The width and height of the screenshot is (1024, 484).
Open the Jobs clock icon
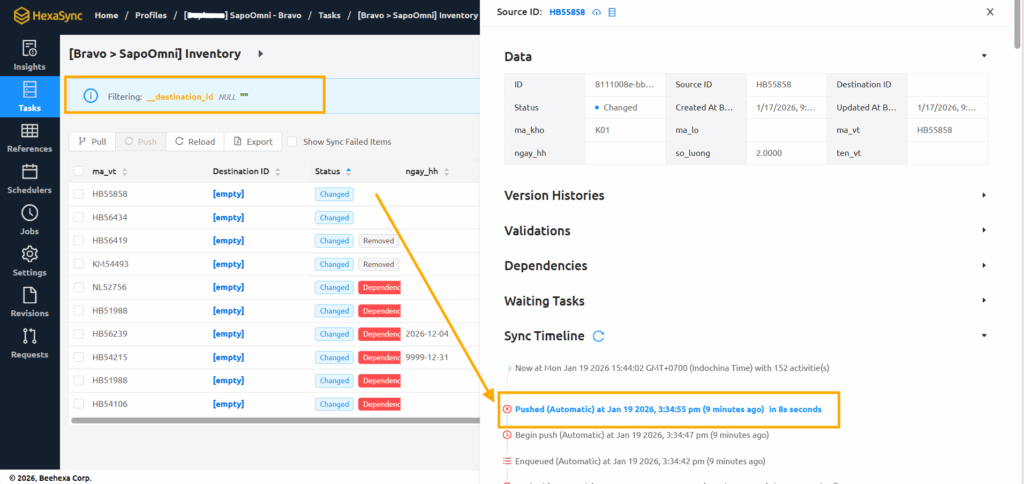coord(29,219)
